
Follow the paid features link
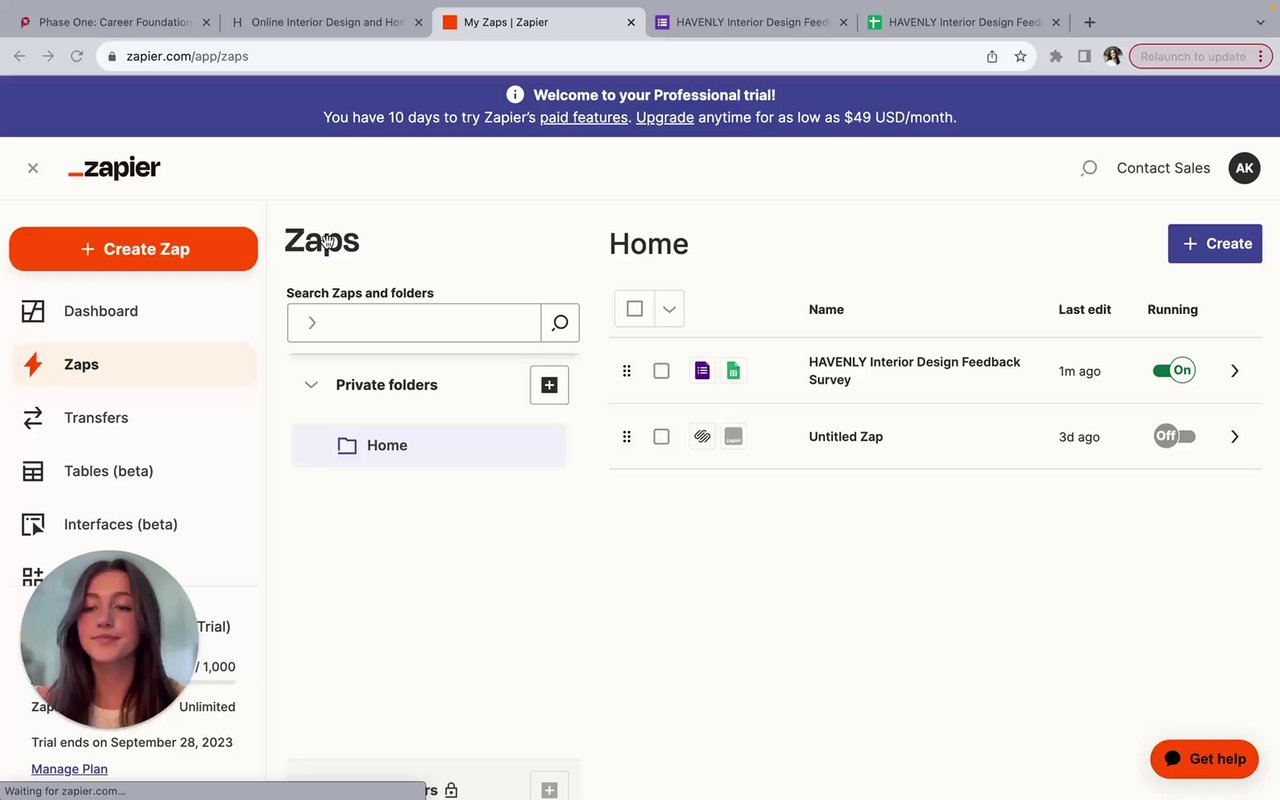(584, 118)
